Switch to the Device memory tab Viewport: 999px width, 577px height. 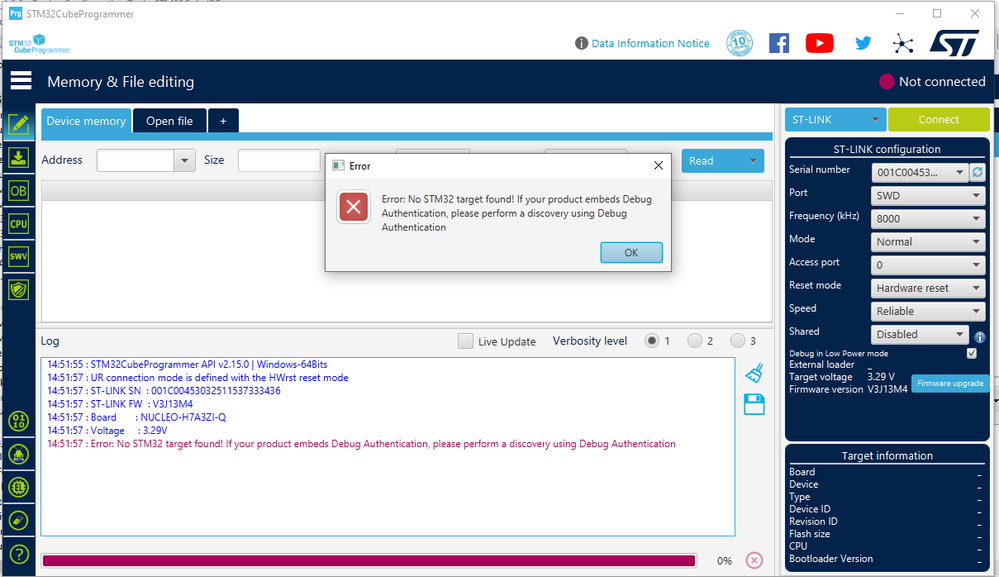pyautogui.click(x=86, y=121)
